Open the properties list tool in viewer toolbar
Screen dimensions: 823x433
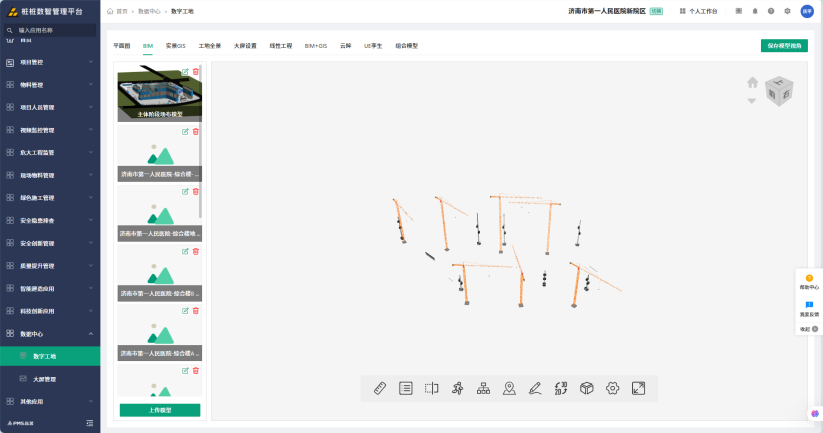click(406, 388)
